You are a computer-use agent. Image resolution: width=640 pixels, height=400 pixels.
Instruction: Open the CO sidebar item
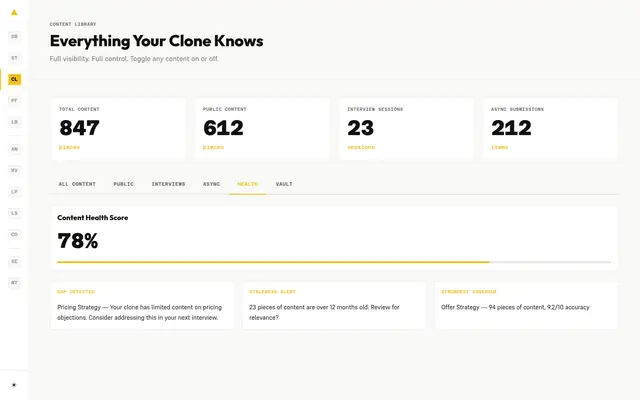[x=14, y=234]
